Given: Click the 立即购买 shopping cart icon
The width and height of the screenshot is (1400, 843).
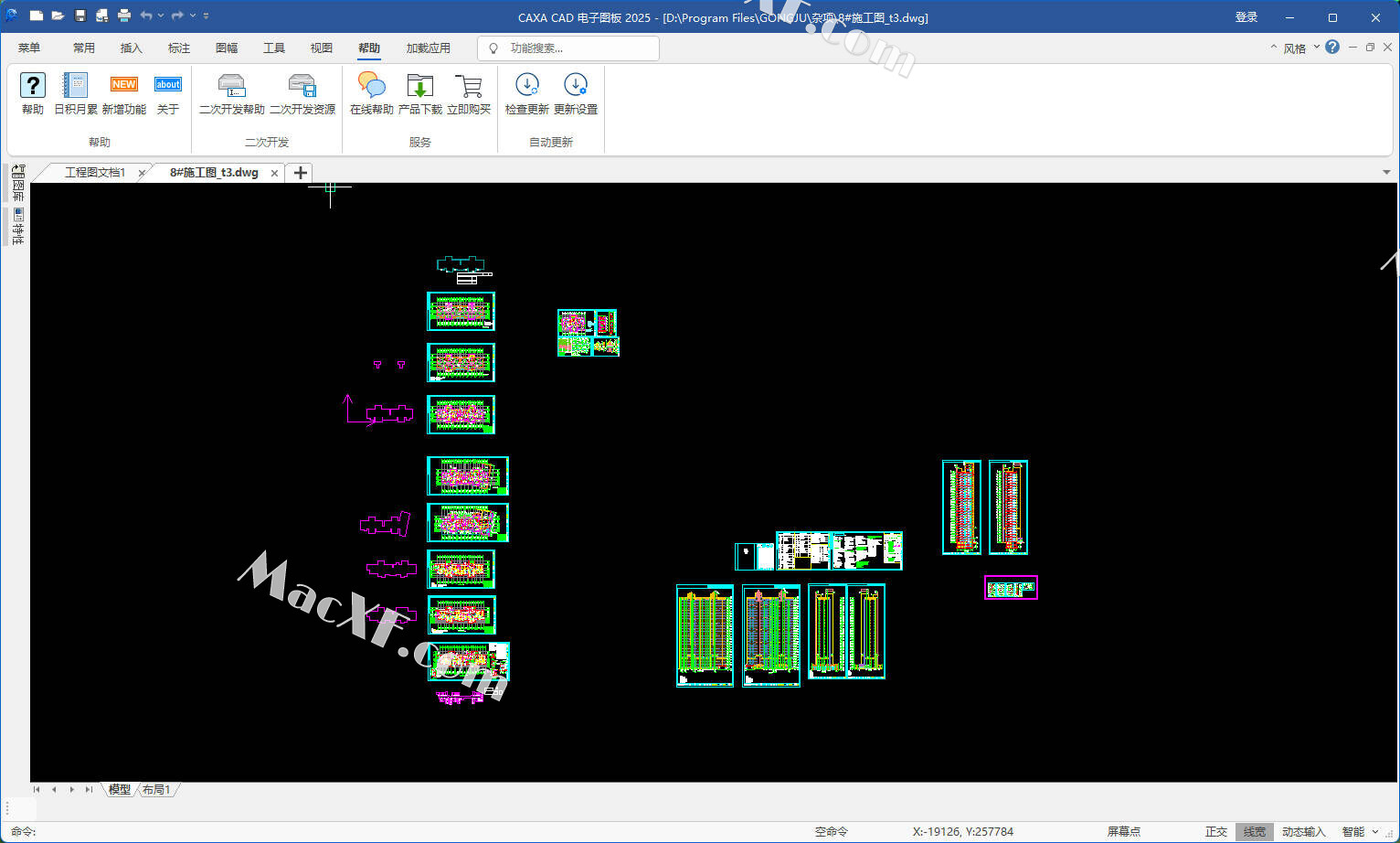Looking at the screenshot, I should pos(469,86).
